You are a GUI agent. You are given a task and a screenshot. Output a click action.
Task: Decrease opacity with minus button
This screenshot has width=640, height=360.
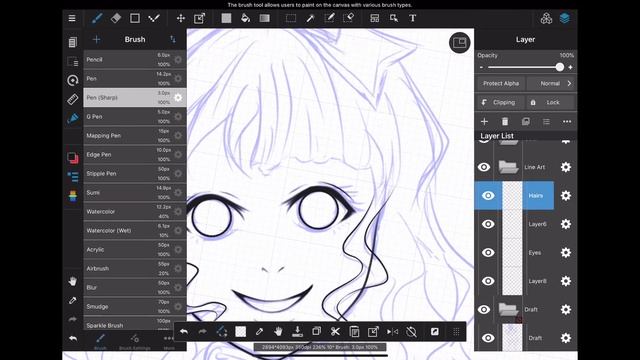click(x=481, y=67)
